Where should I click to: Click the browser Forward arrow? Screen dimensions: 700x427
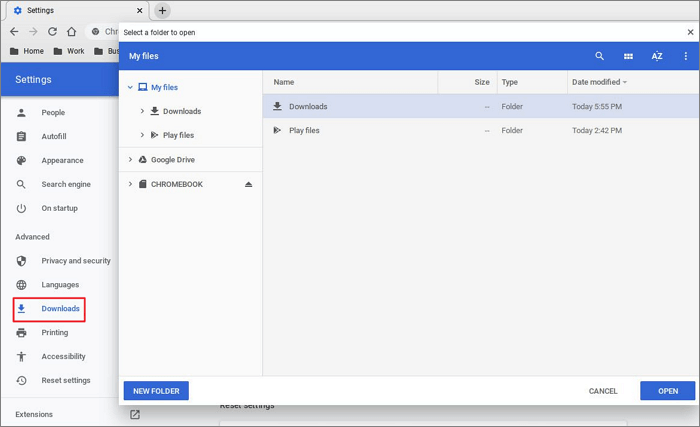point(33,31)
